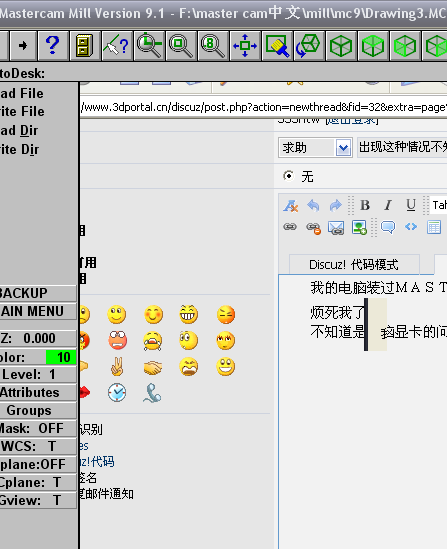
Task: Insert the handshake emoticon
Action: pyautogui.click(x=153, y=368)
